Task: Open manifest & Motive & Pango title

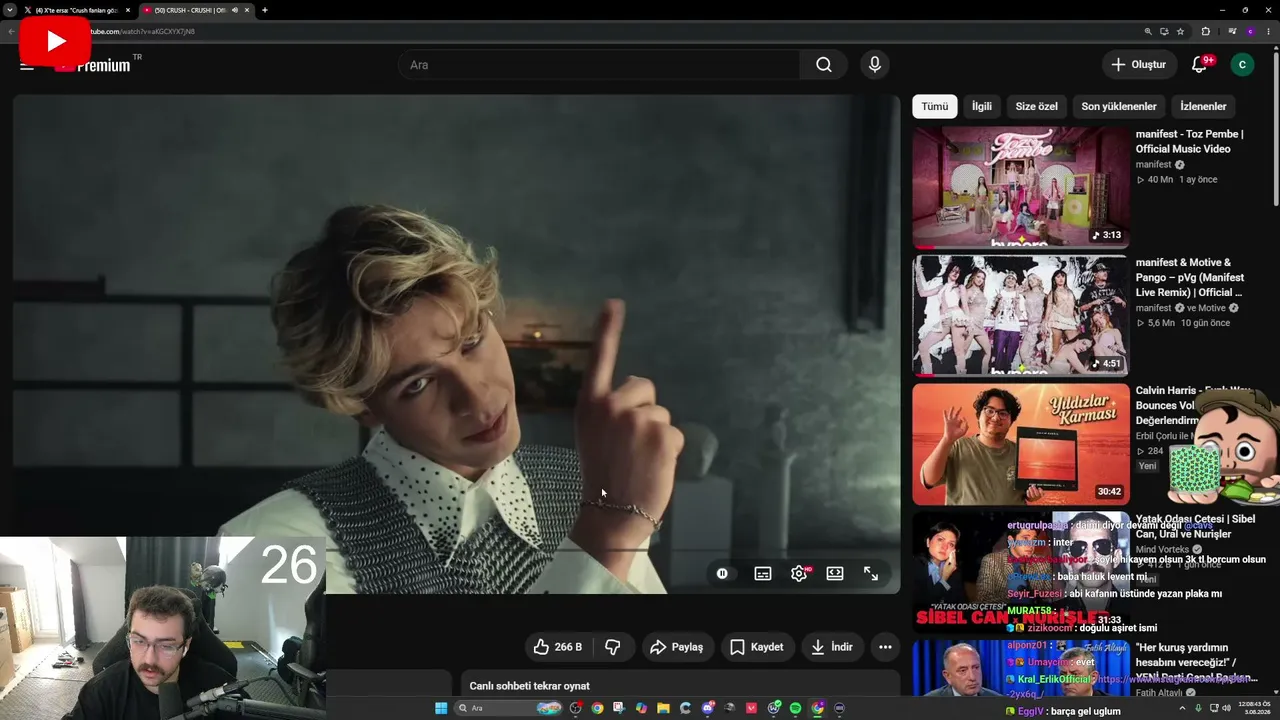Action: click(x=1190, y=277)
